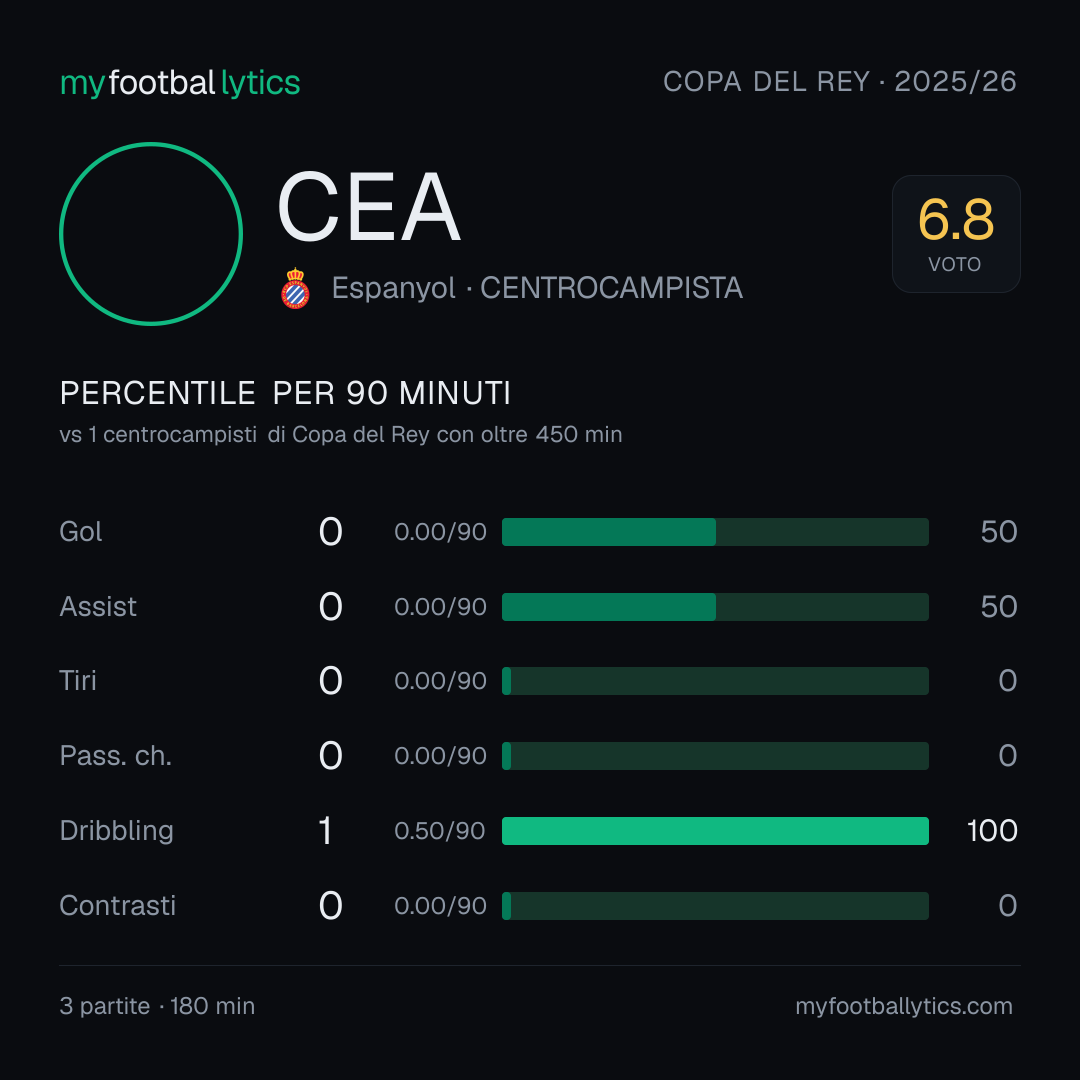Click the Assist percentile bar
The image size is (1080, 1080).
tap(715, 607)
